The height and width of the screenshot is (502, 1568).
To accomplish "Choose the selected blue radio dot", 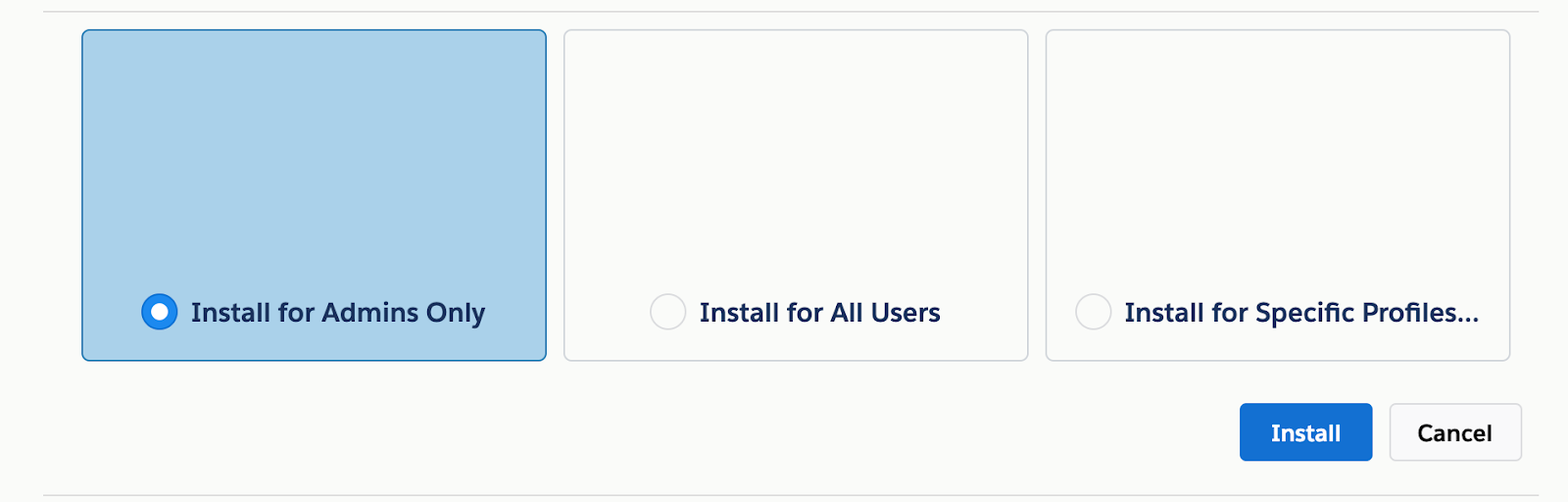I will point(160,312).
